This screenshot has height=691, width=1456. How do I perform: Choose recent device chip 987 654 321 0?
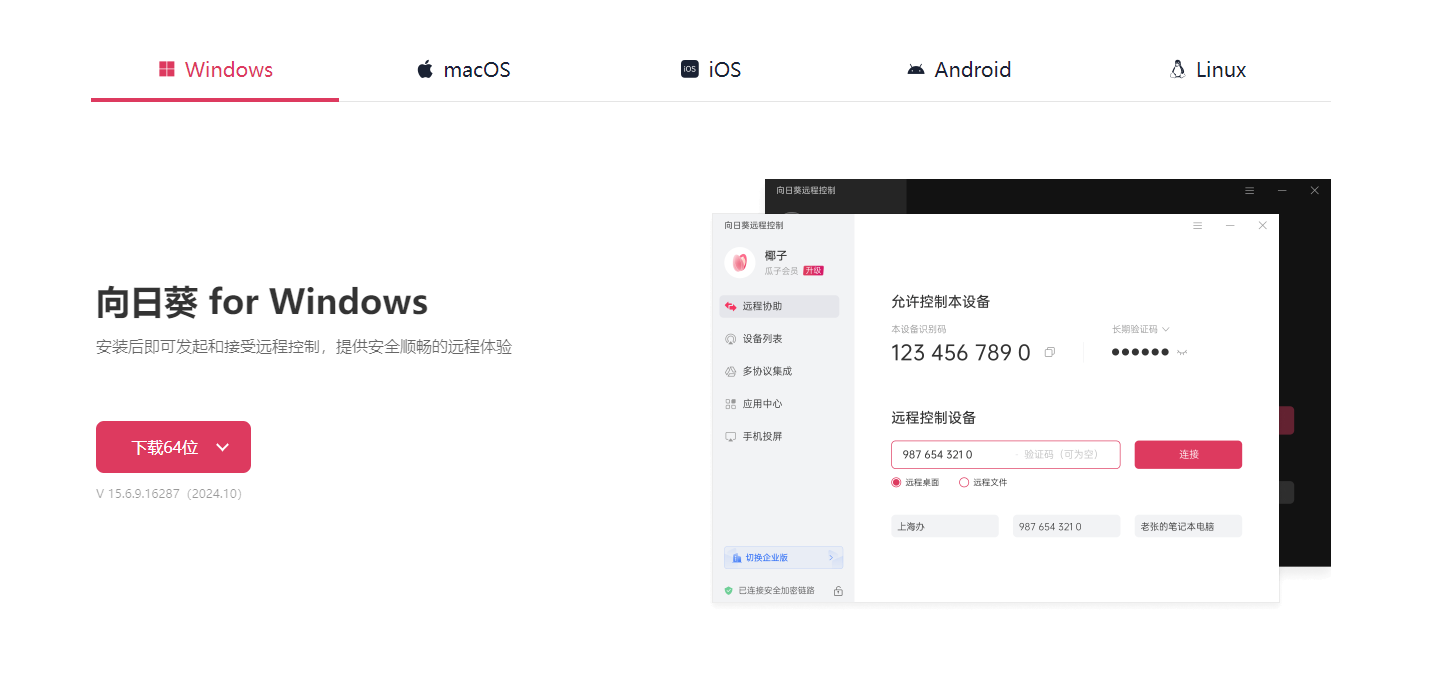(1066, 526)
